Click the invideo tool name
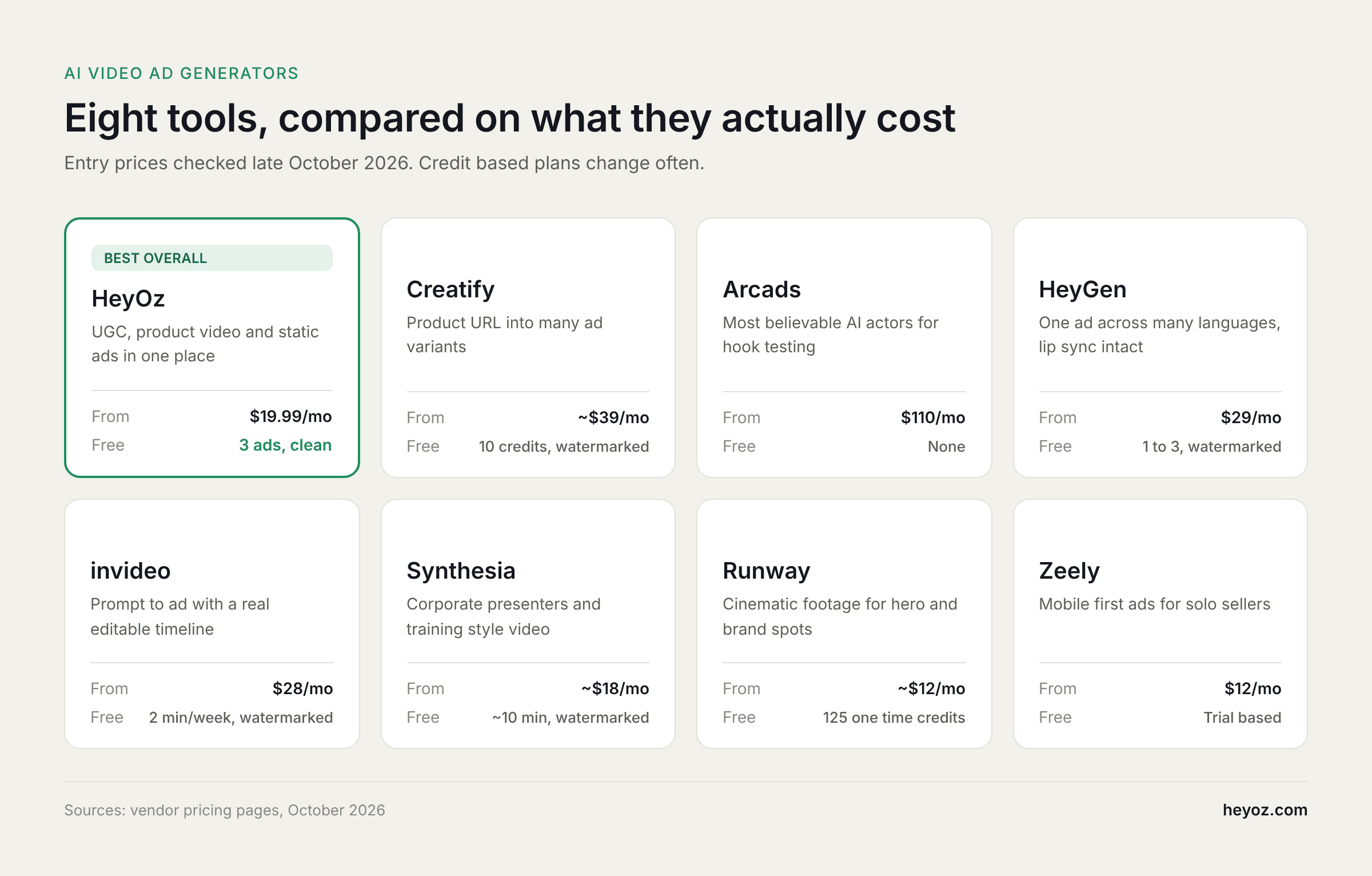The image size is (1372, 876). (x=130, y=571)
